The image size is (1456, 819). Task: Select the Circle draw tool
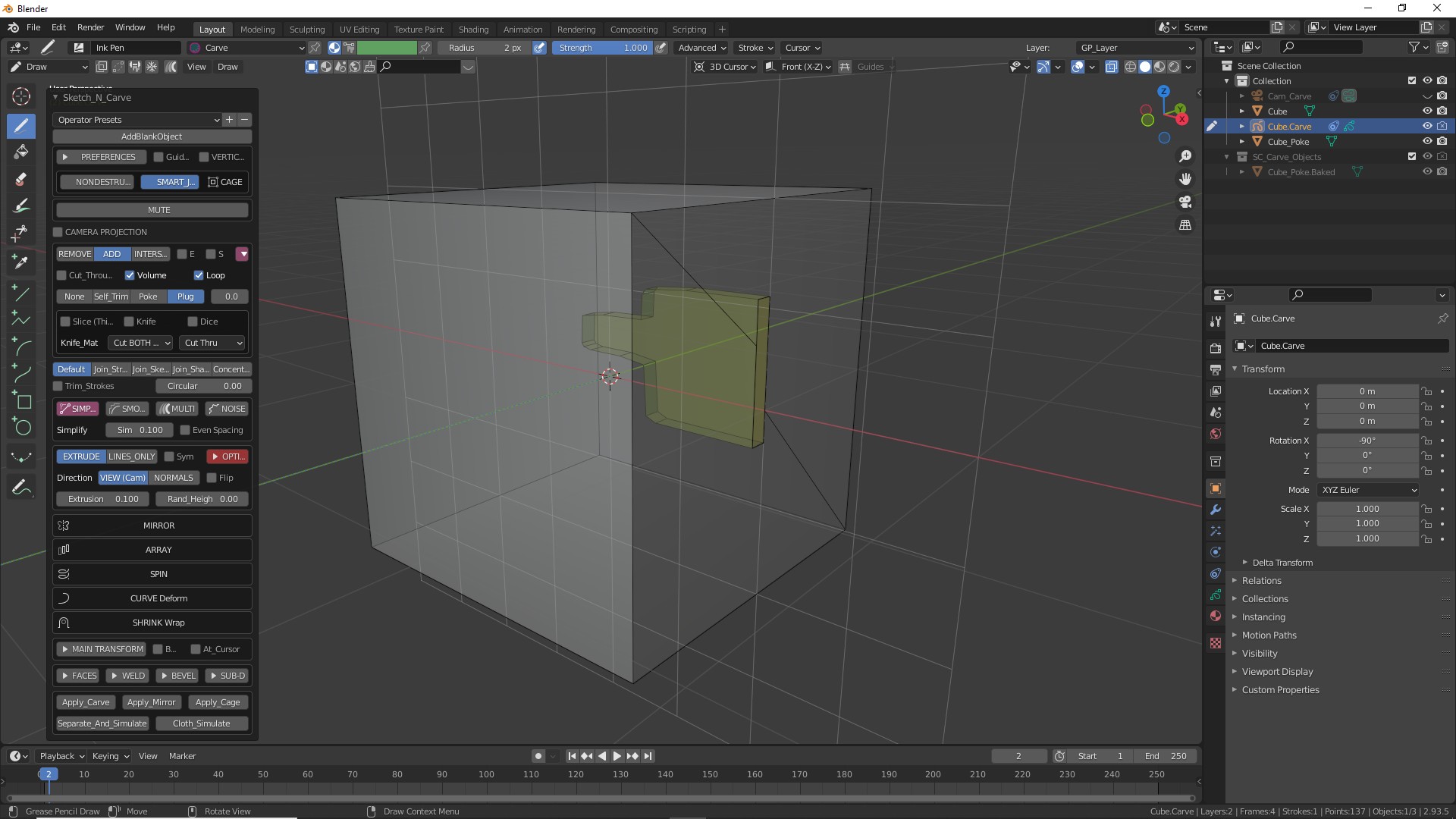(x=21, y=427)
